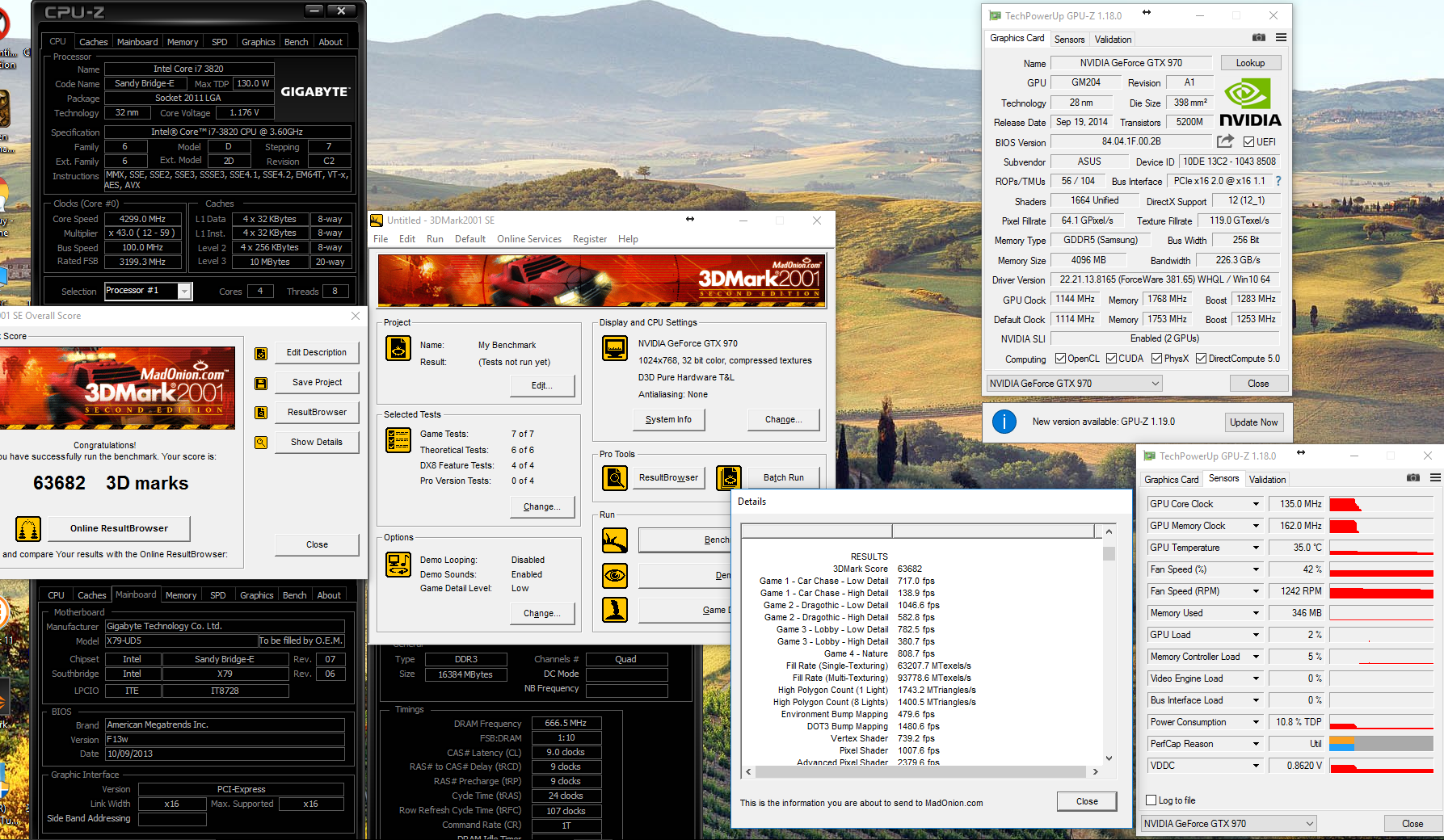The height and width of the screenshot is (840, 1444).
Task: Click the Edit Description icon in score dialog
Action: (x=261, y=353)
